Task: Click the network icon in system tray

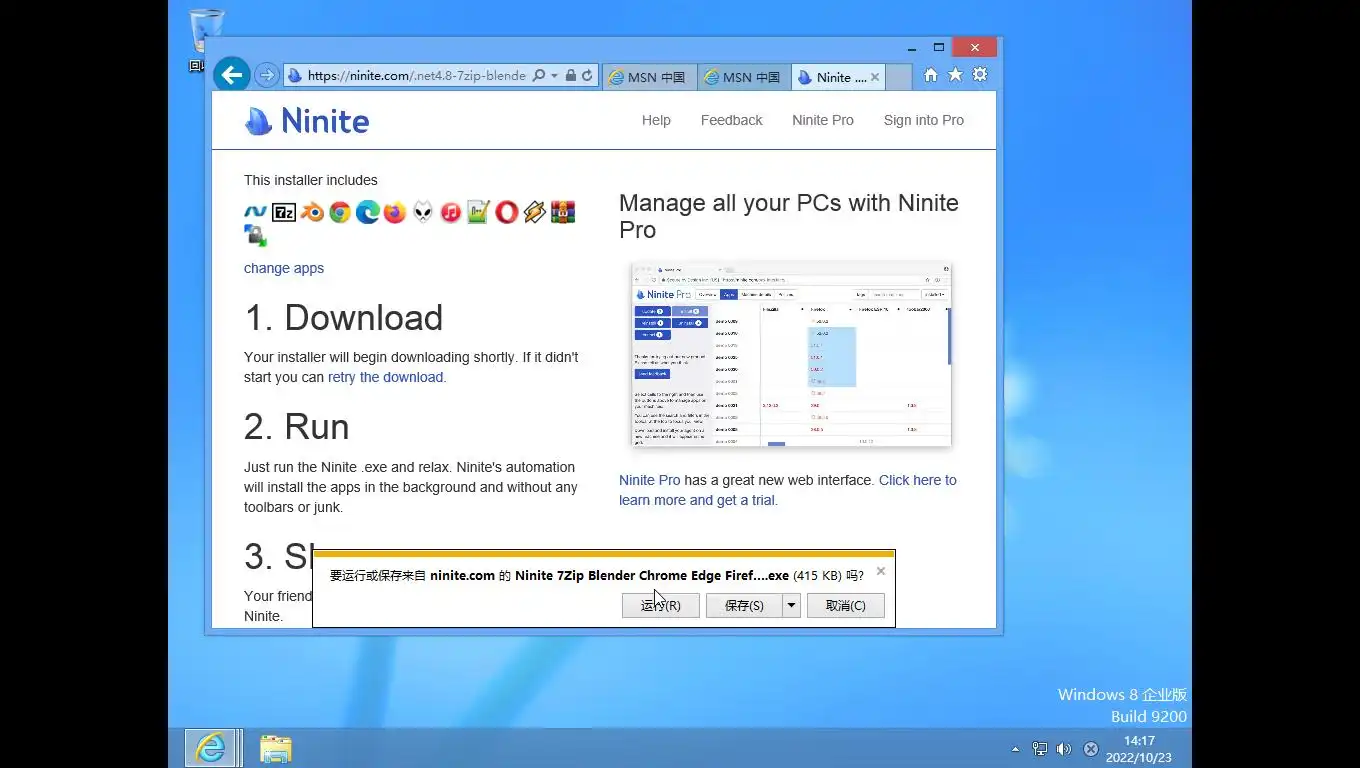Action: click(x=1040, y=749)
